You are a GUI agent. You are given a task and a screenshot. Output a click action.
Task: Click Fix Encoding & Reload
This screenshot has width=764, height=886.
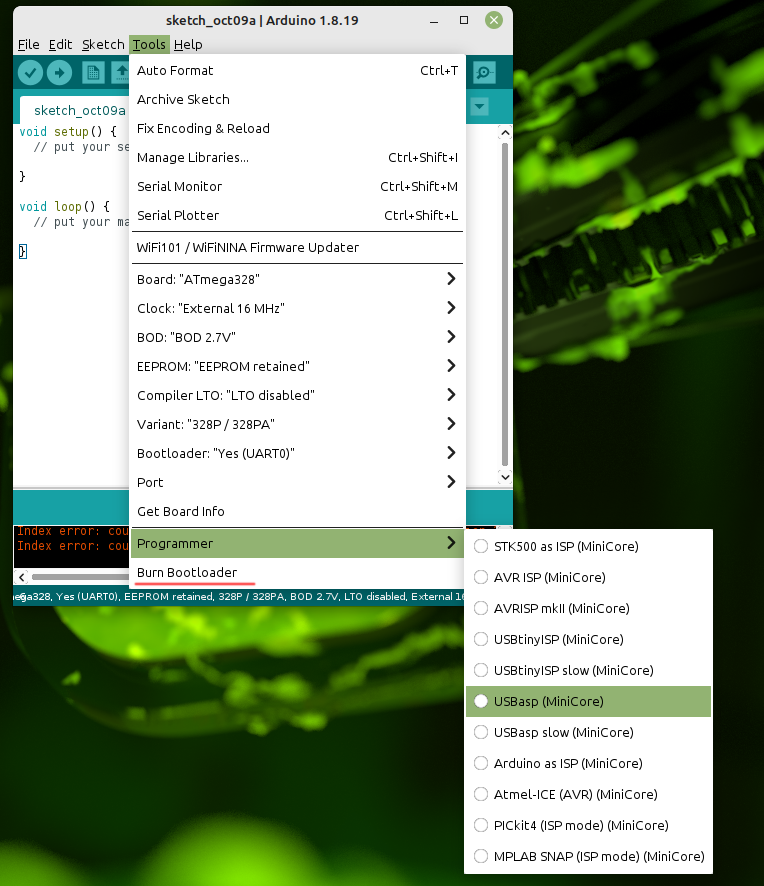[x=297, y=128]
